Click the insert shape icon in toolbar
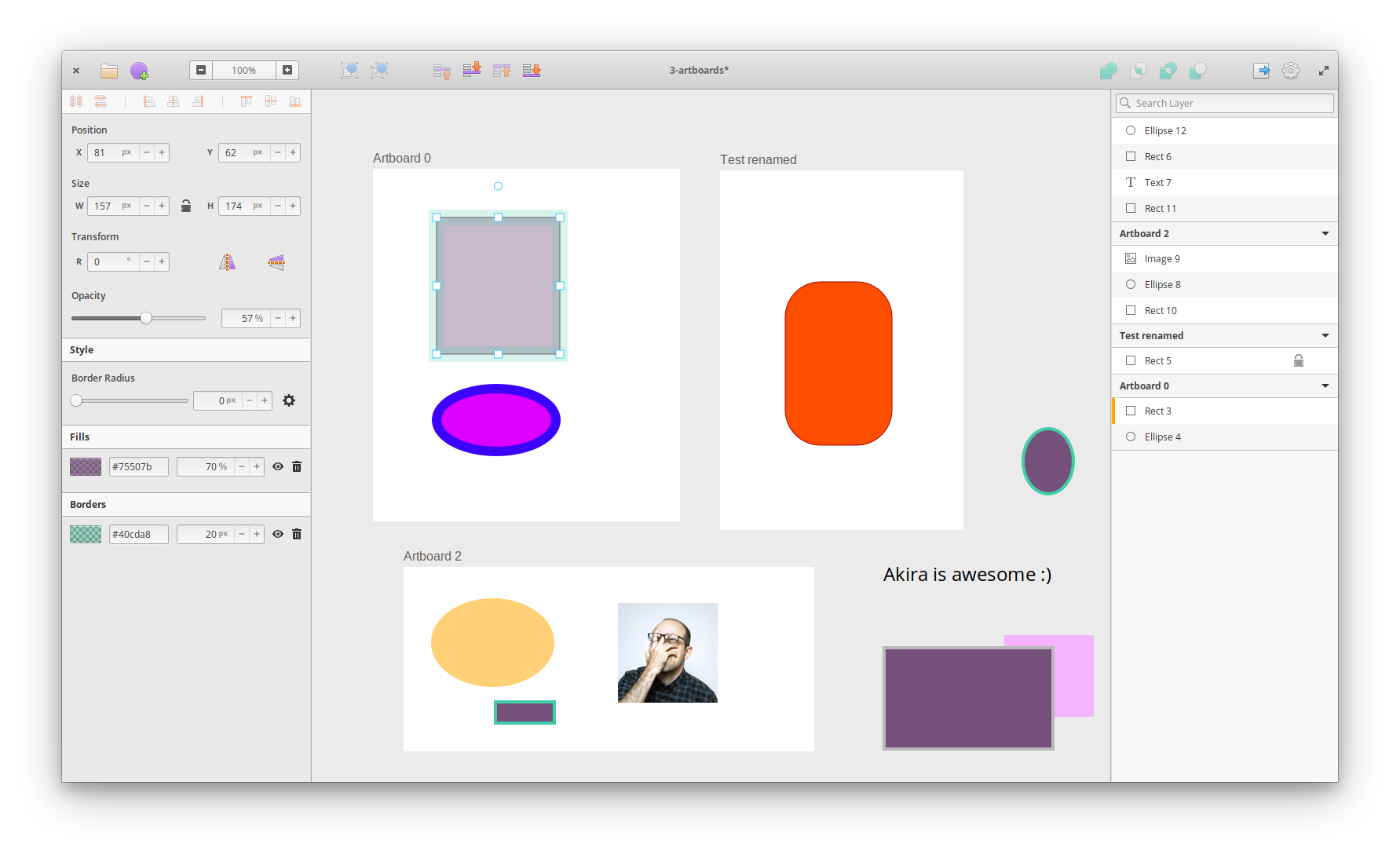 139,71
